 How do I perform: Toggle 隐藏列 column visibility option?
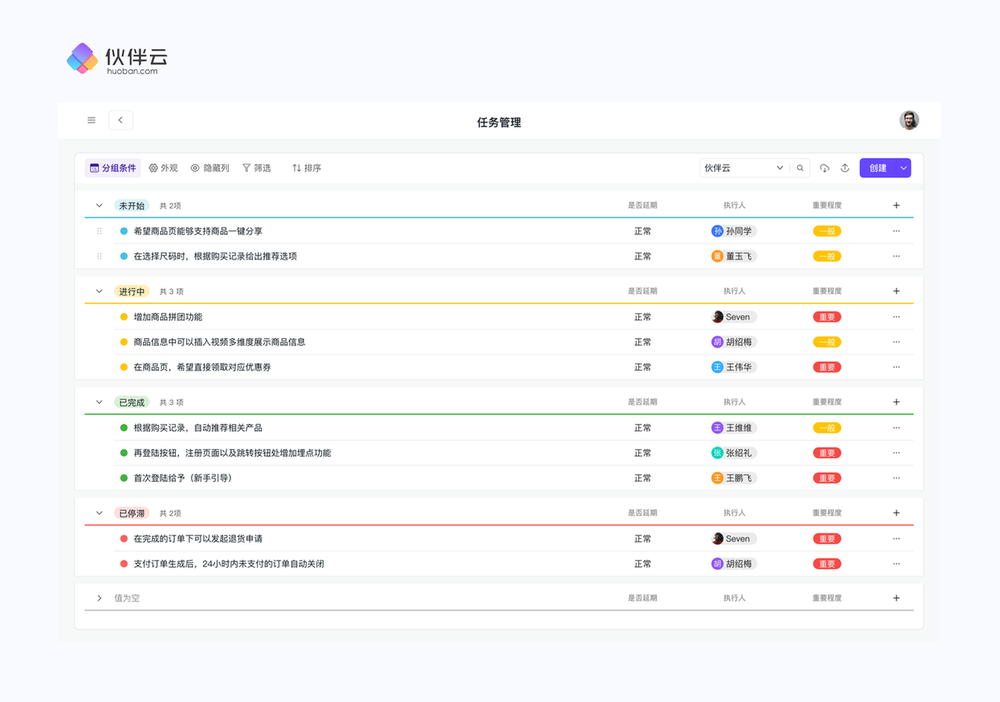pos(210,168)
